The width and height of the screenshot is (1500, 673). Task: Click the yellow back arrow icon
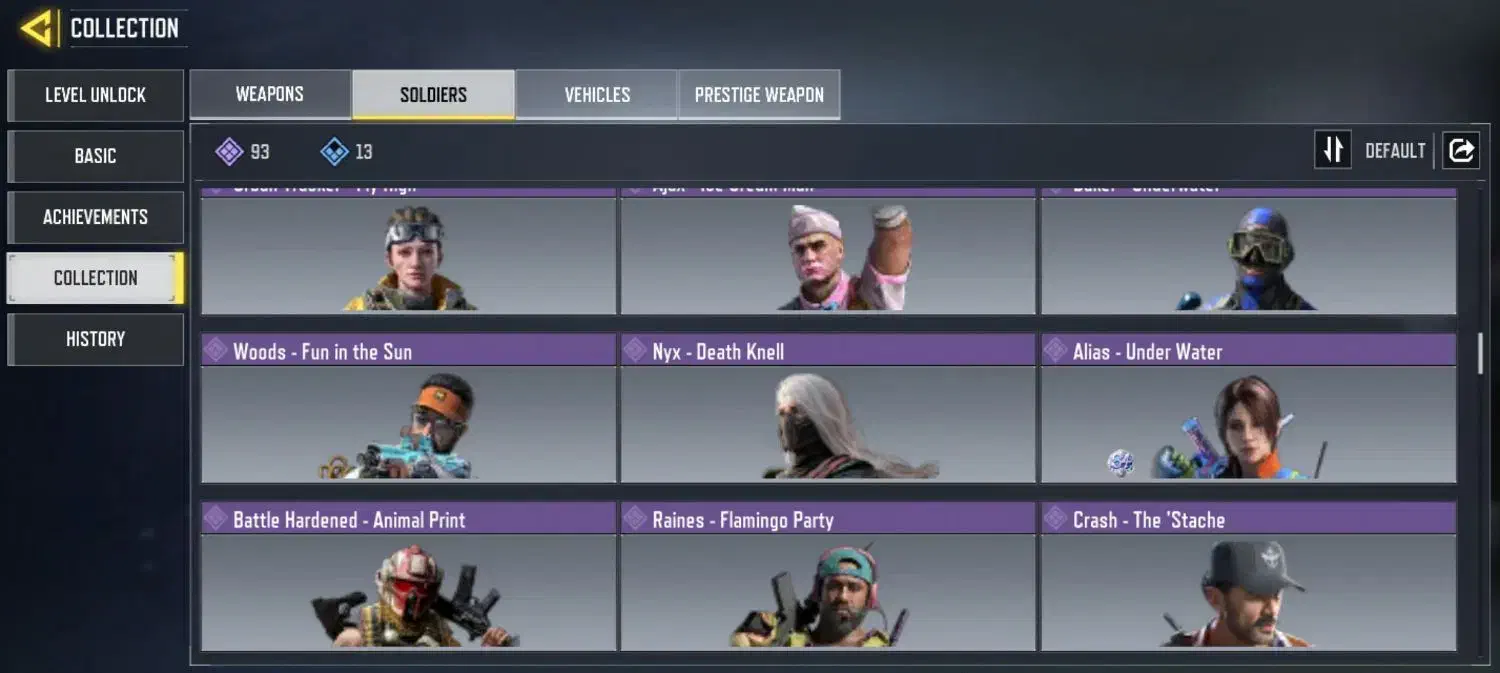37,28
